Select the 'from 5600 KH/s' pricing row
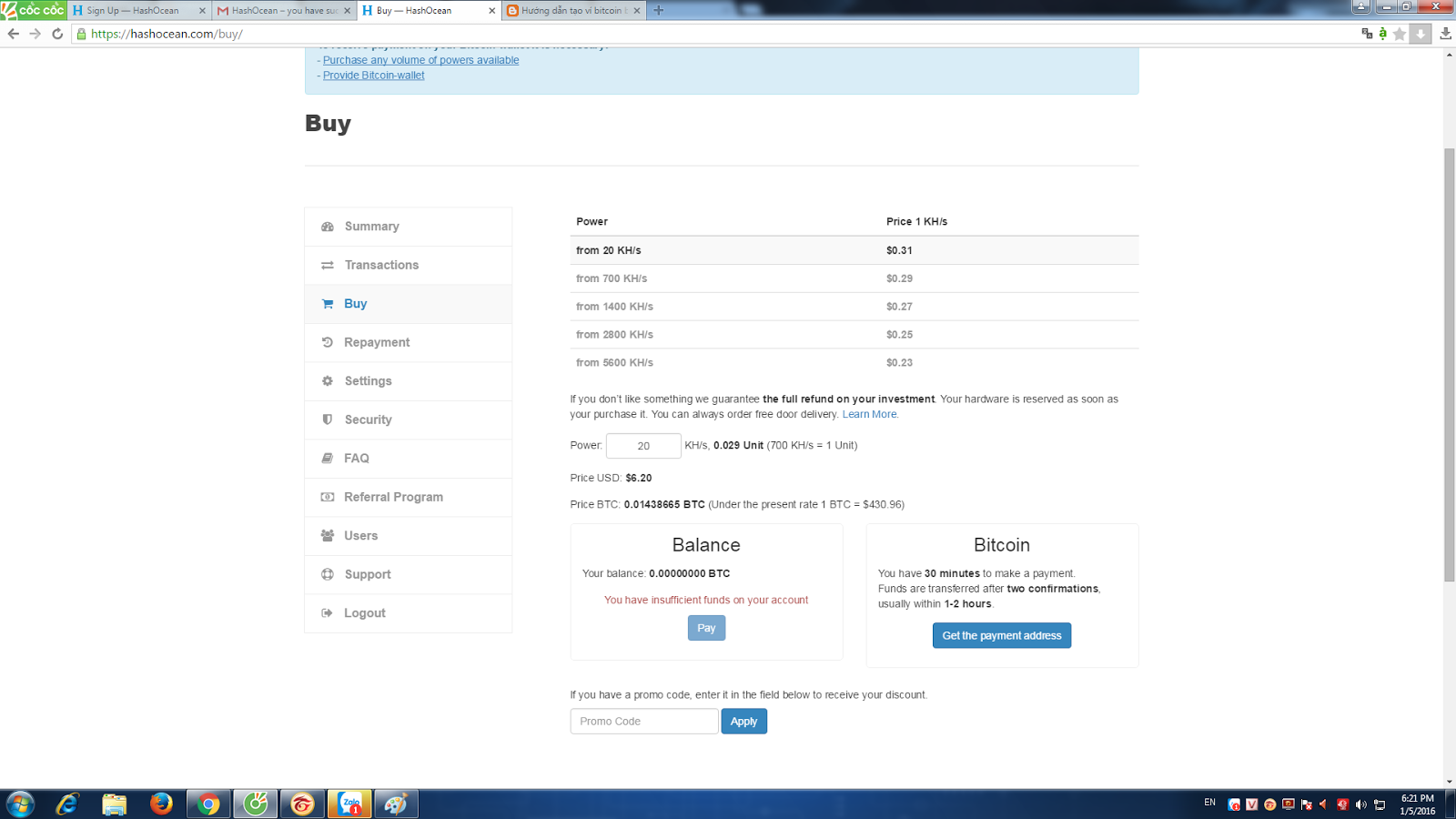 854,362
